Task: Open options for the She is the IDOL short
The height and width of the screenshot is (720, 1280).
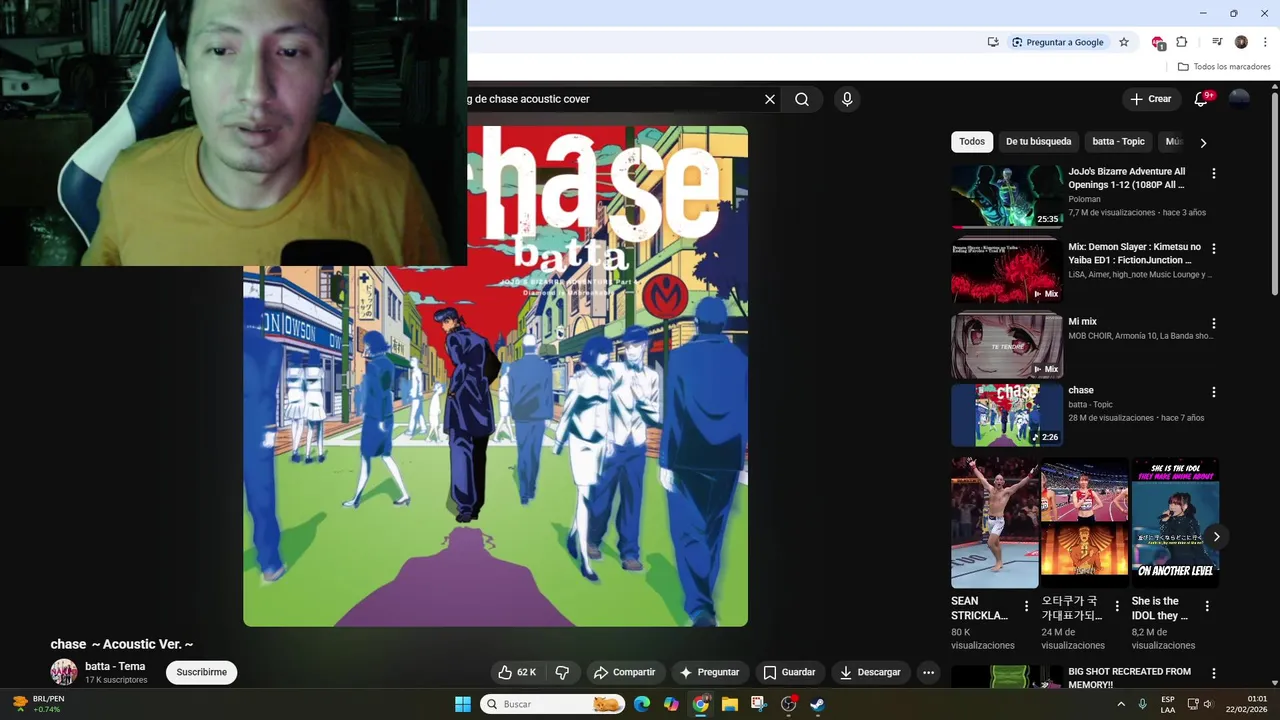Action: click(x=1207, y=606)
